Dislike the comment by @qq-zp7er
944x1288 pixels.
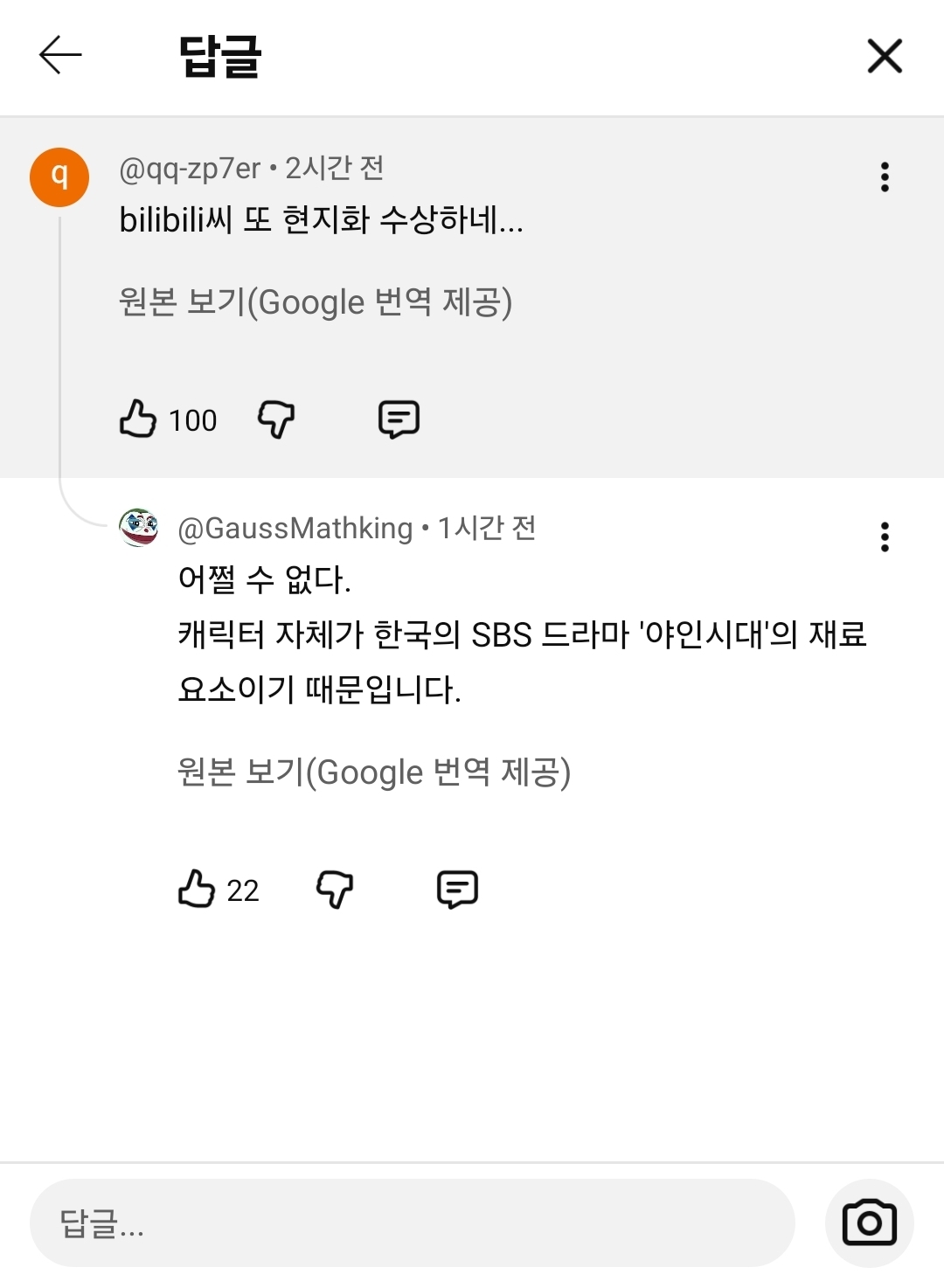(276, 419)
